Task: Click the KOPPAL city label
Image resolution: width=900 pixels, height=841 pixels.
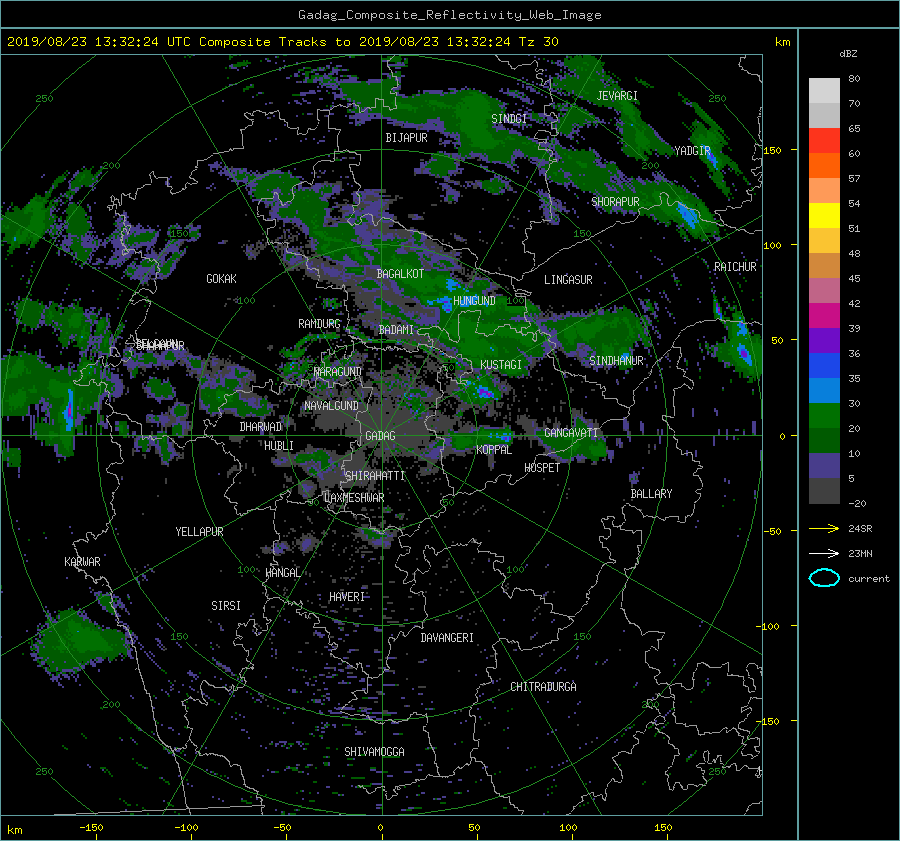Action: click(494, 449)
